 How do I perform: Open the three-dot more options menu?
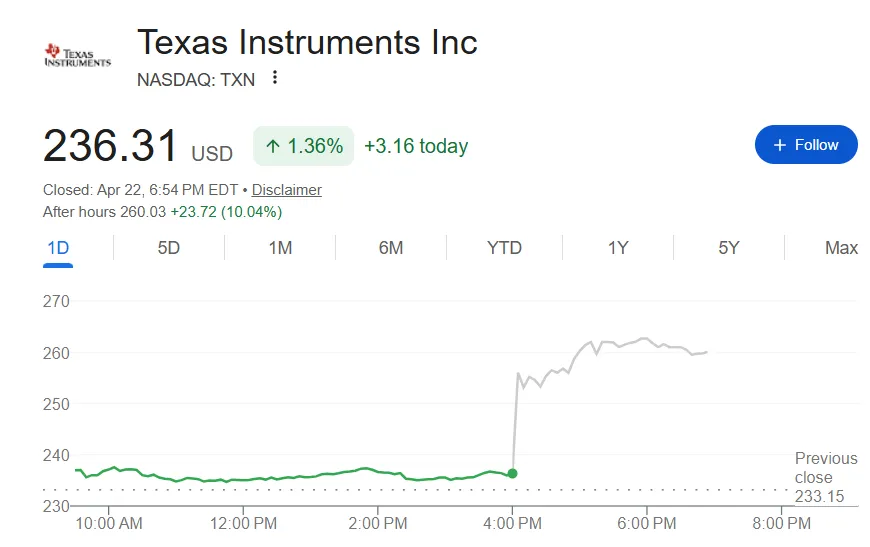pos(275,78)
